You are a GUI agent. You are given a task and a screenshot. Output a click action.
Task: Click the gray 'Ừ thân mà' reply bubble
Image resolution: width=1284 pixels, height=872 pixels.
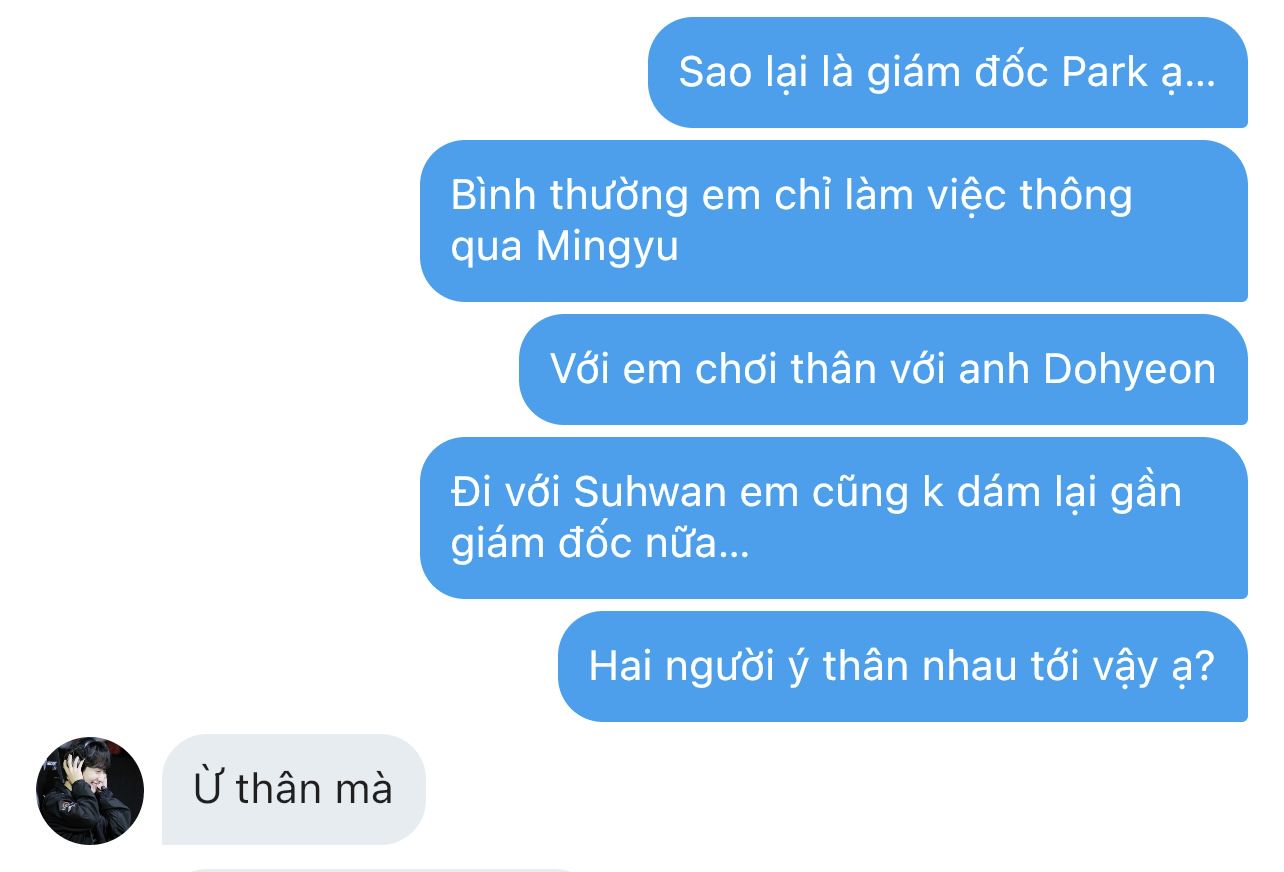click(294, 790)
